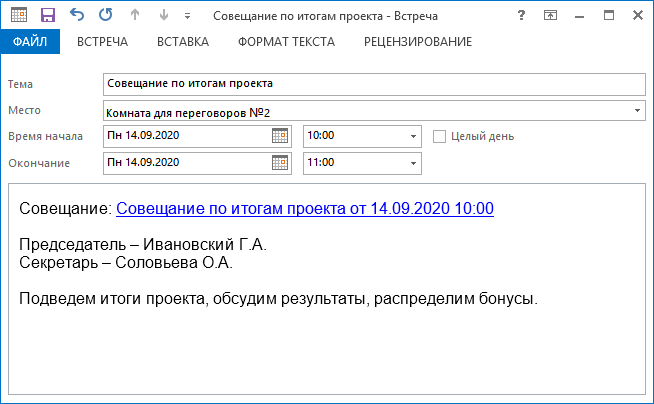
Task: Open the 11:00 end time dropdown
Action: (x=414, y=163)
